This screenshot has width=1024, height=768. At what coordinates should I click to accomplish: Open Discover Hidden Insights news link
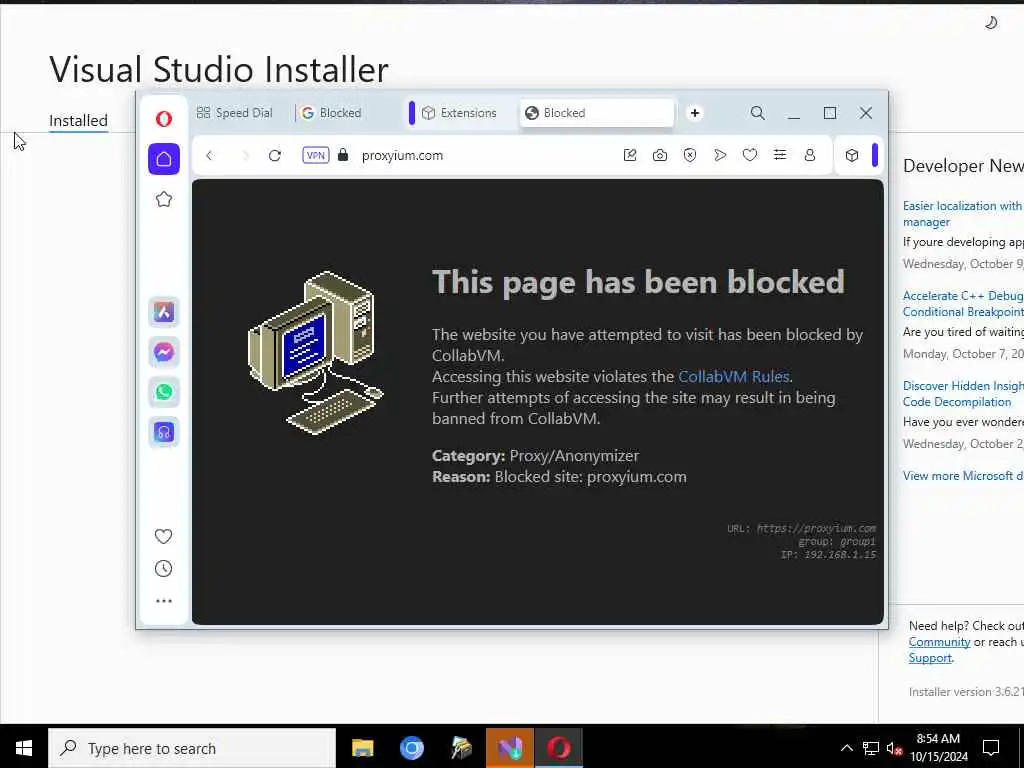[x=963, y=394]
